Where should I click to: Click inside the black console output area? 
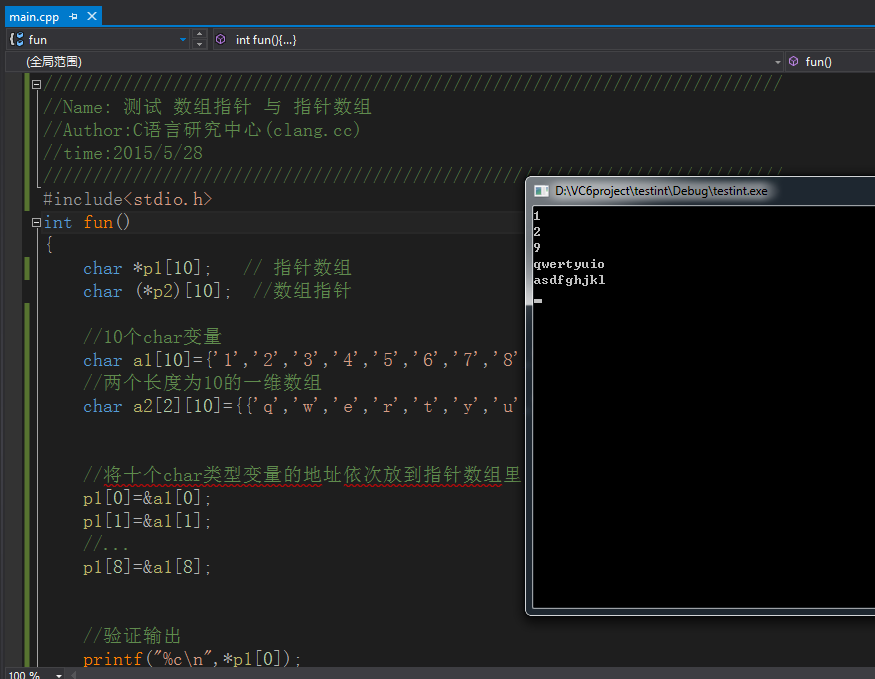click(700, 450)
